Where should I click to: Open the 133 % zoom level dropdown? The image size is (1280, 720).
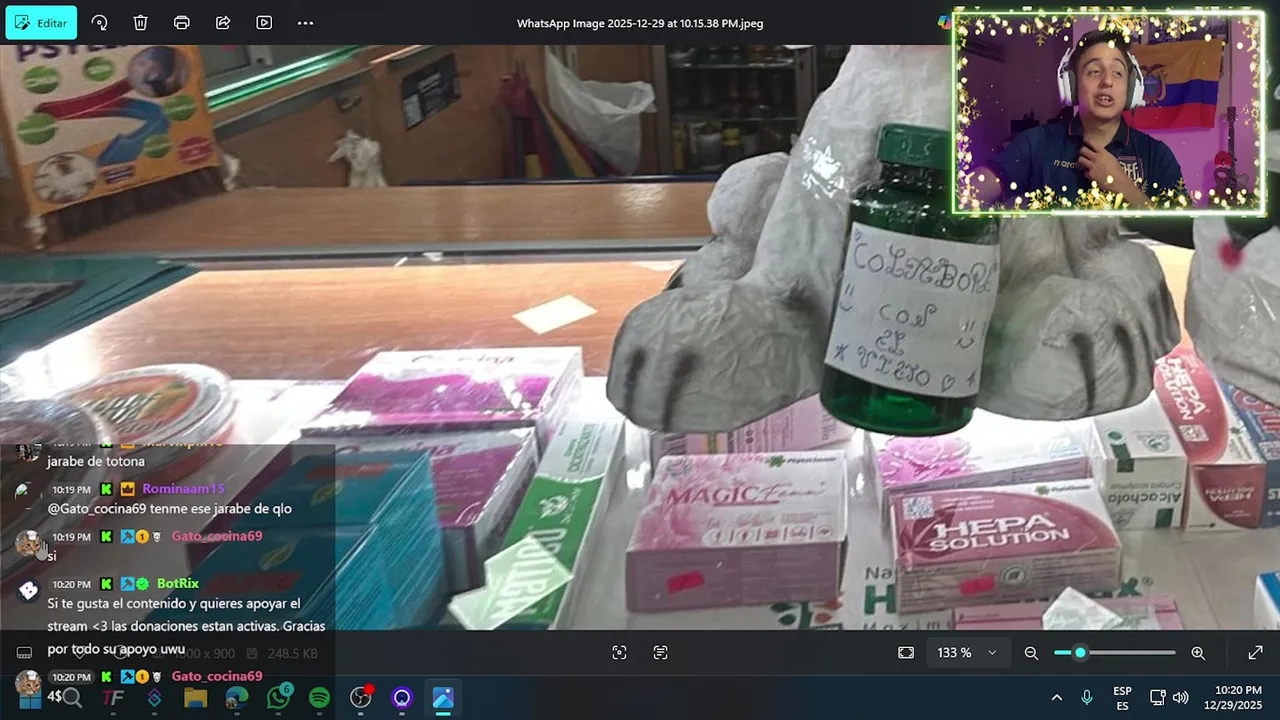click(967, 652)
